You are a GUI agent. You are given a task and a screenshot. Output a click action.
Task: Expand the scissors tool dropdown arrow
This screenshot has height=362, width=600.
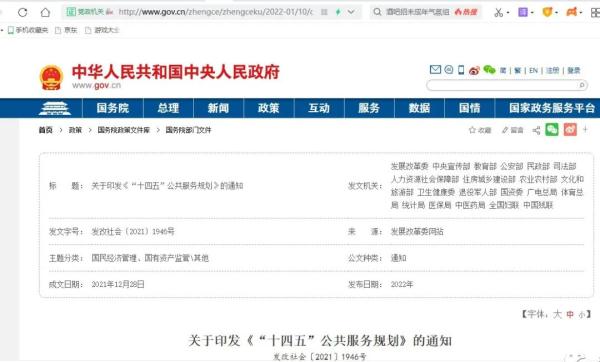point(508,13)
